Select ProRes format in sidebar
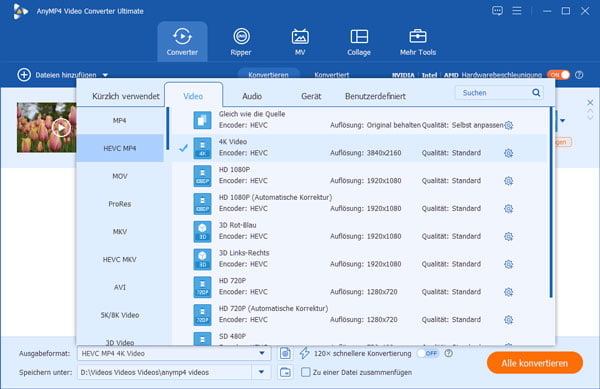 (120, 204)
